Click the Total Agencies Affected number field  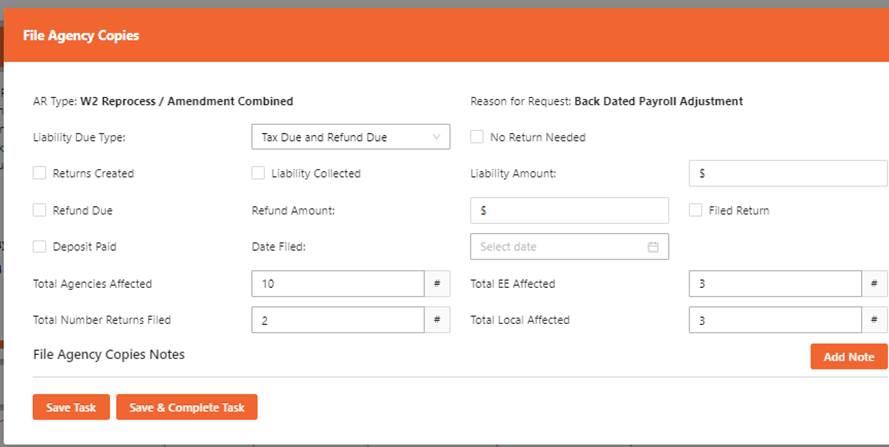click(x=338, y=284)
